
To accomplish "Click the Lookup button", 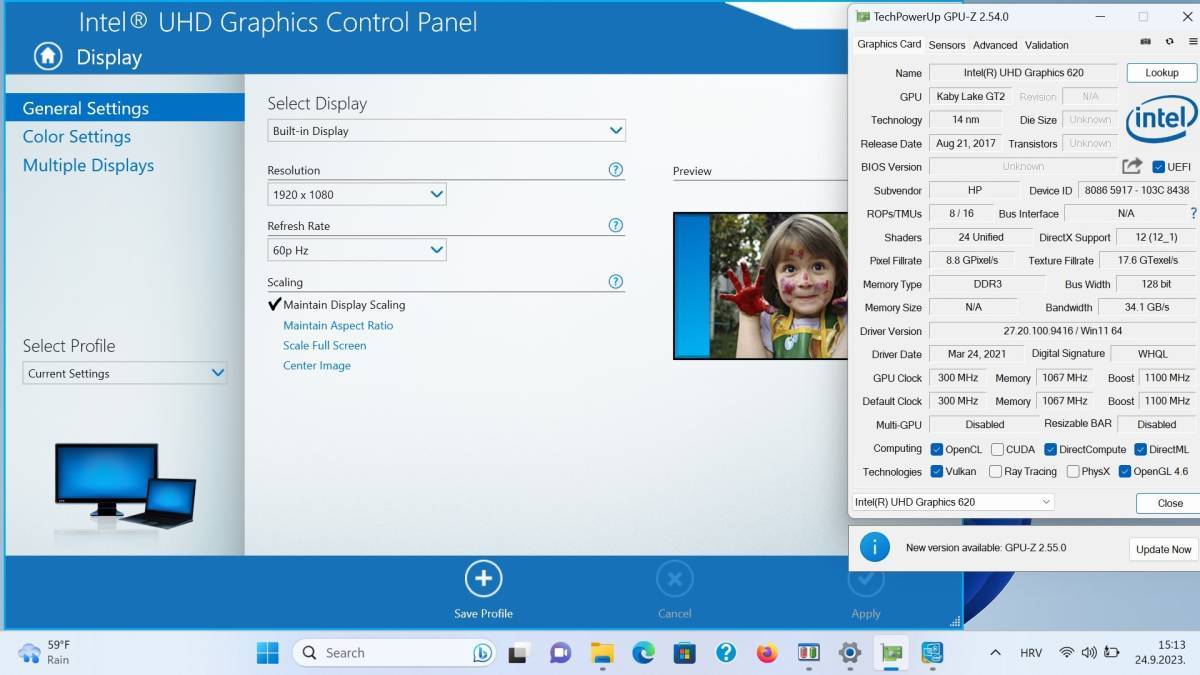I will tap(1162, 73).
